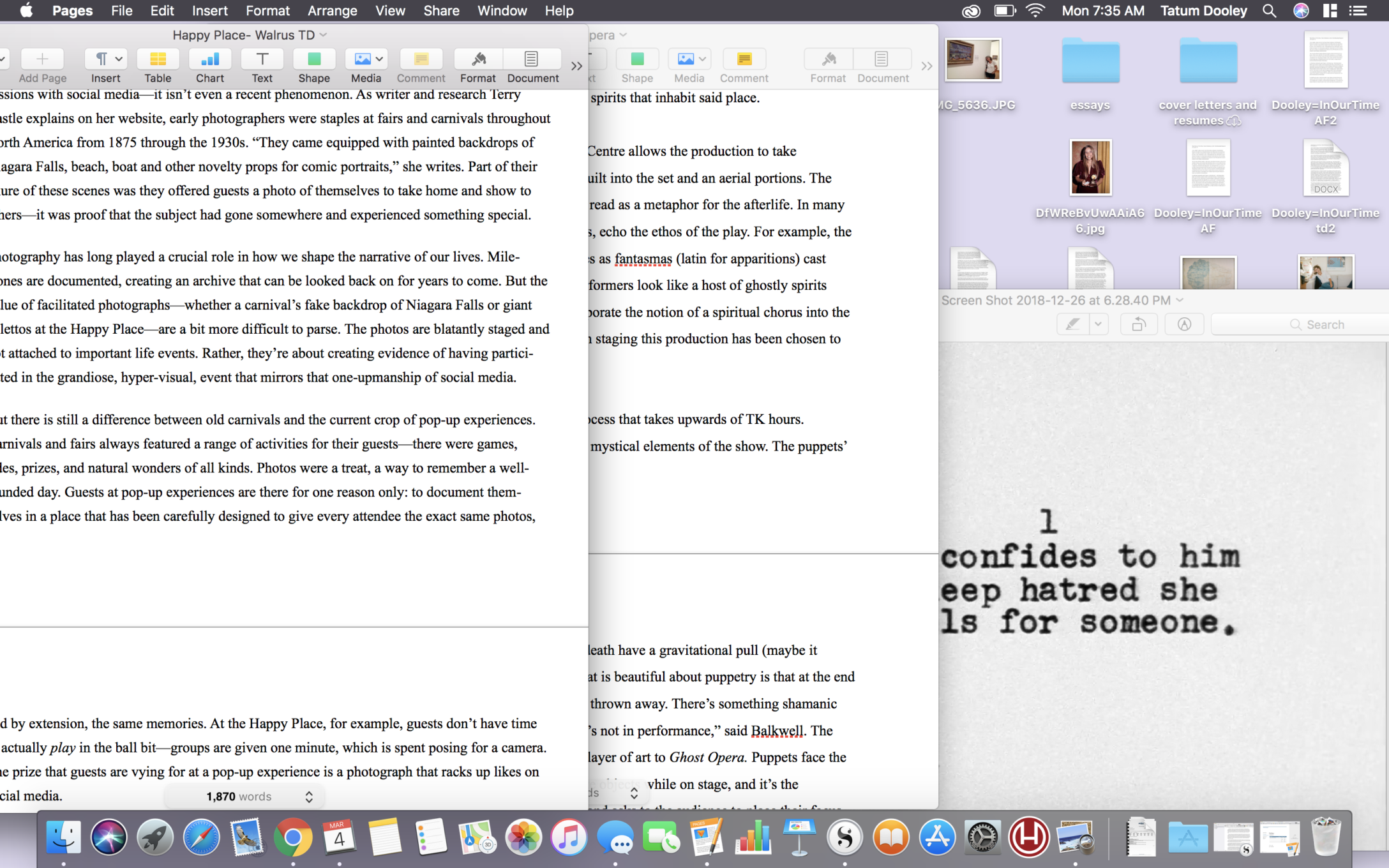Image resolution: width=1389 pixels, height=868 pixels.
Task: Show hidden toolbar items with double chevron
Action: pos(576,66)
